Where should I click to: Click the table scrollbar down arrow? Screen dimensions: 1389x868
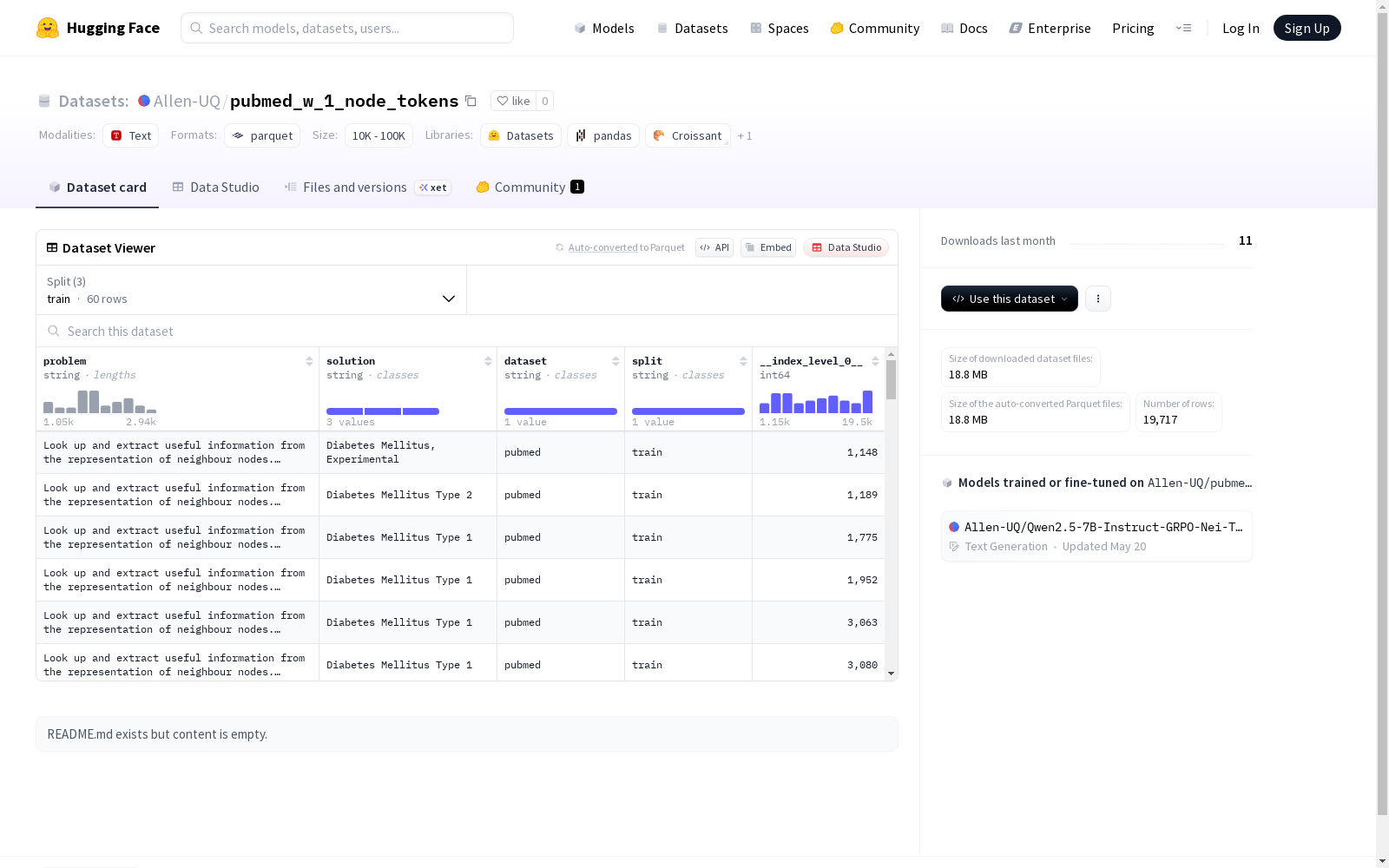892,674
